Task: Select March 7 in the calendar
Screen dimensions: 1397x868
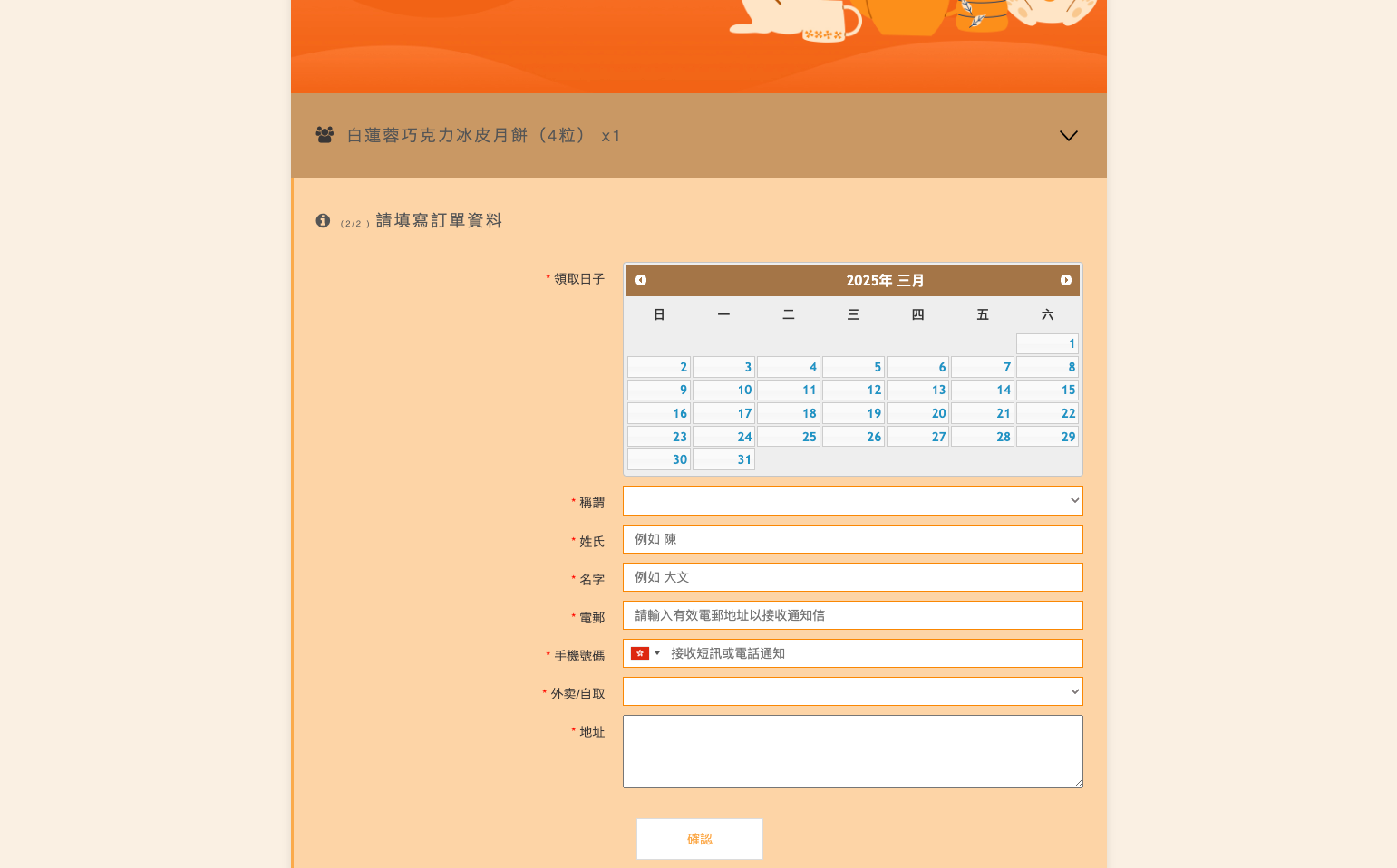Action: [x=983, y=367]
